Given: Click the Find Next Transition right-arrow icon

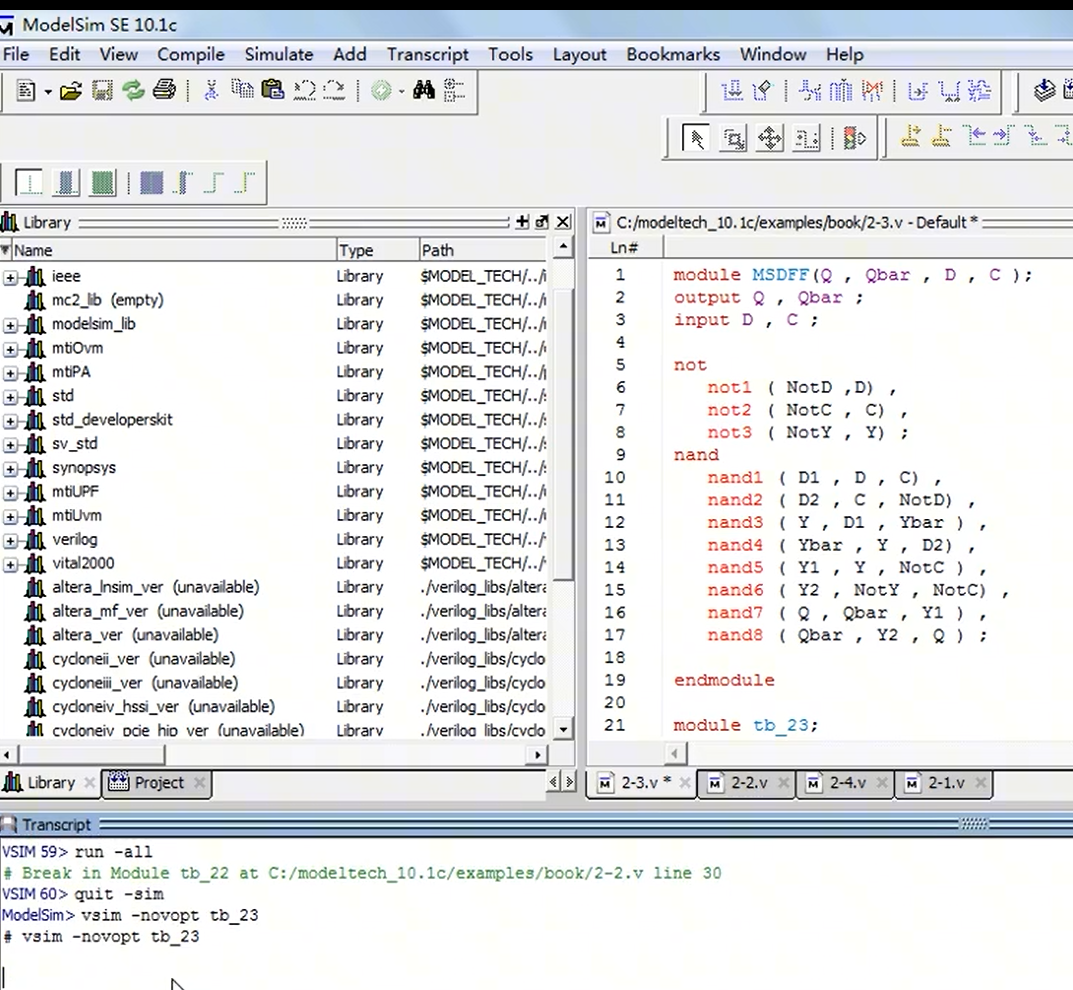Looking at the screenshot, I should click(x=1003, y=135).
